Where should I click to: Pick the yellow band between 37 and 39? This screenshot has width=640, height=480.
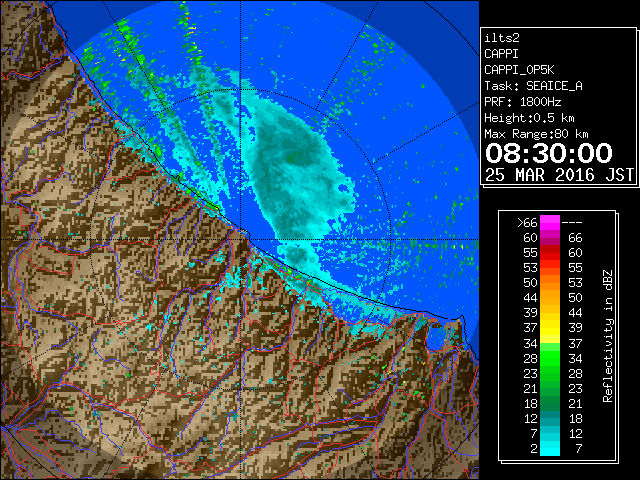pos(550,328)
